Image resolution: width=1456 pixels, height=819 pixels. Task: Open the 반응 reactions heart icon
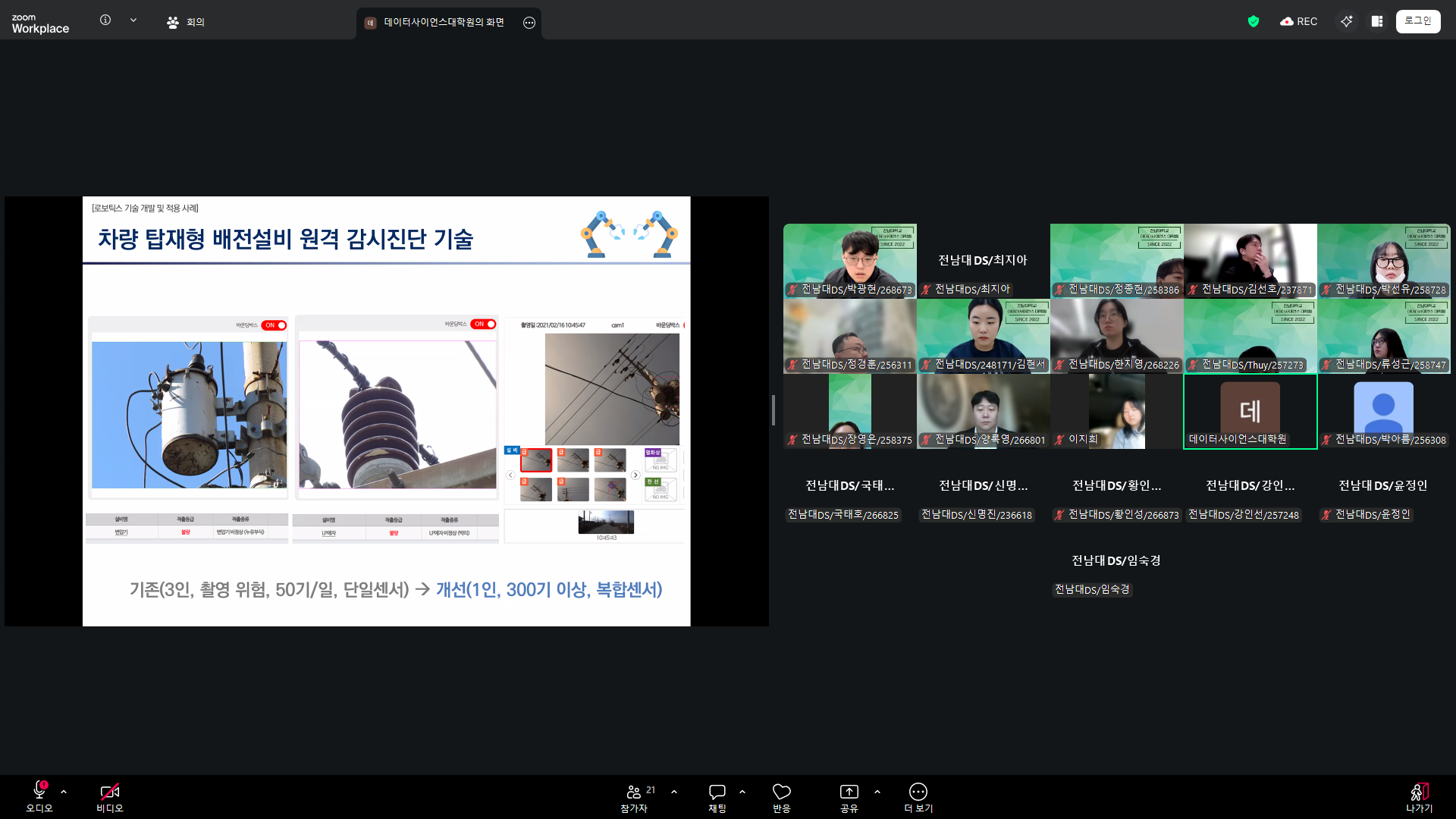pyautogui.click(x=781, y=792)
